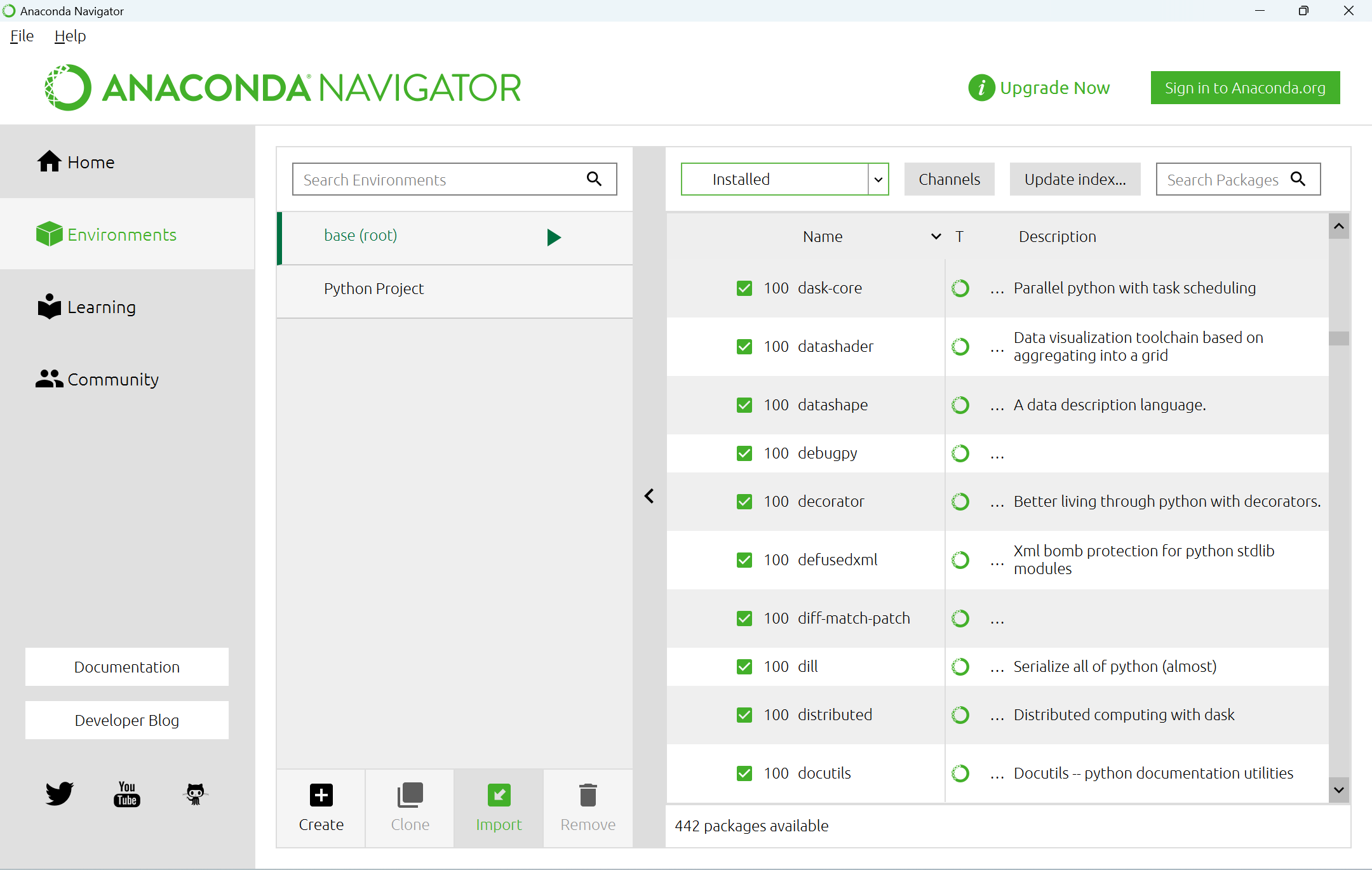This screenshot has width=1372, height=870.
Task: Click the Twitter bird icon
Action: click(x=60, y=794)
